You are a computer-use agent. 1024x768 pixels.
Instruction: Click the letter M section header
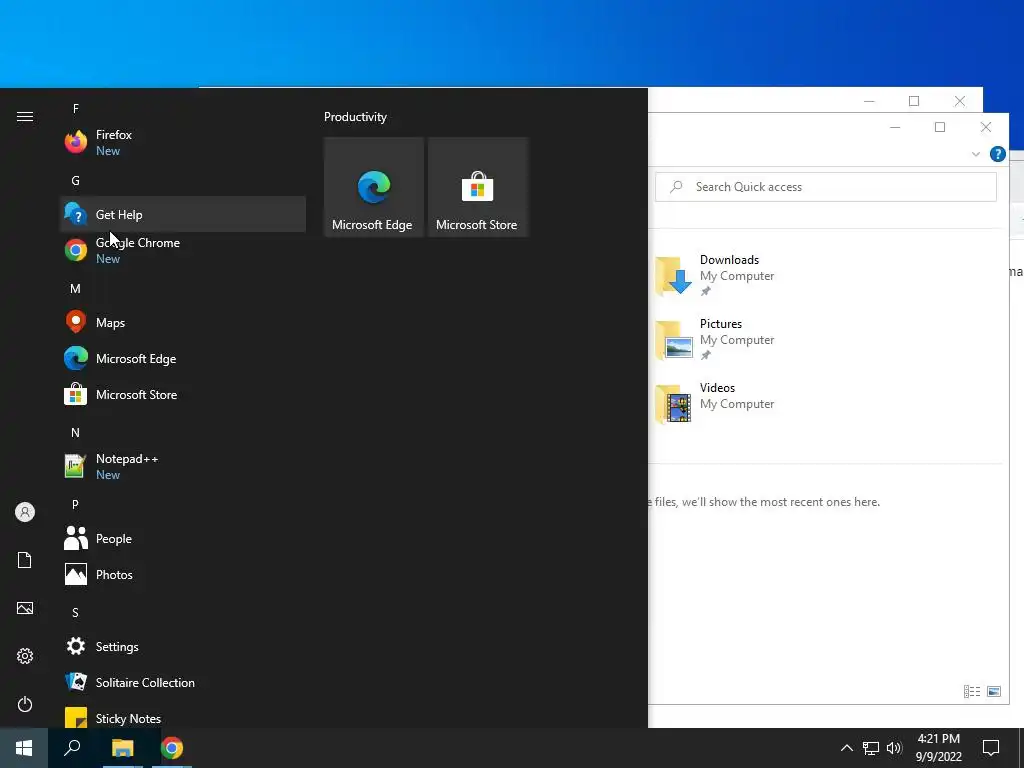(76, 288)
